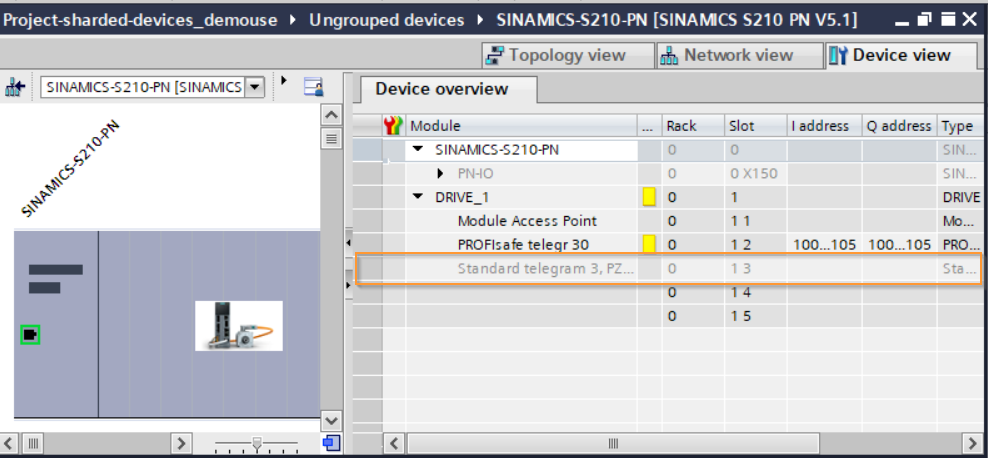Viewport: 988px width, 458px height.
Task: Click the overview navigation icon beside zoom slider
Action: pyautogui.click(x=331, y=442)
